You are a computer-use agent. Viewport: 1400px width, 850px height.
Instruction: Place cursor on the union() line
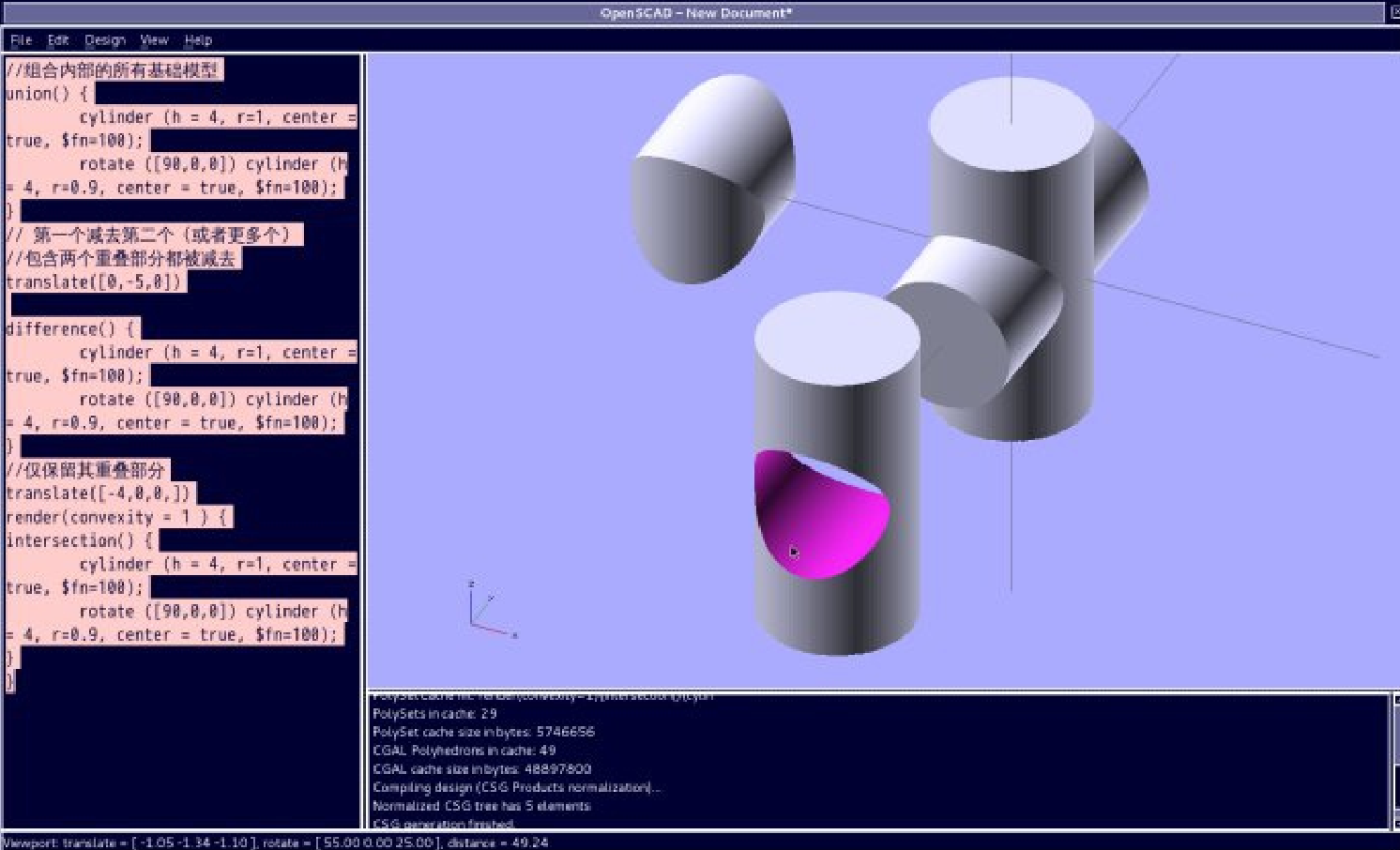point(47,94)
